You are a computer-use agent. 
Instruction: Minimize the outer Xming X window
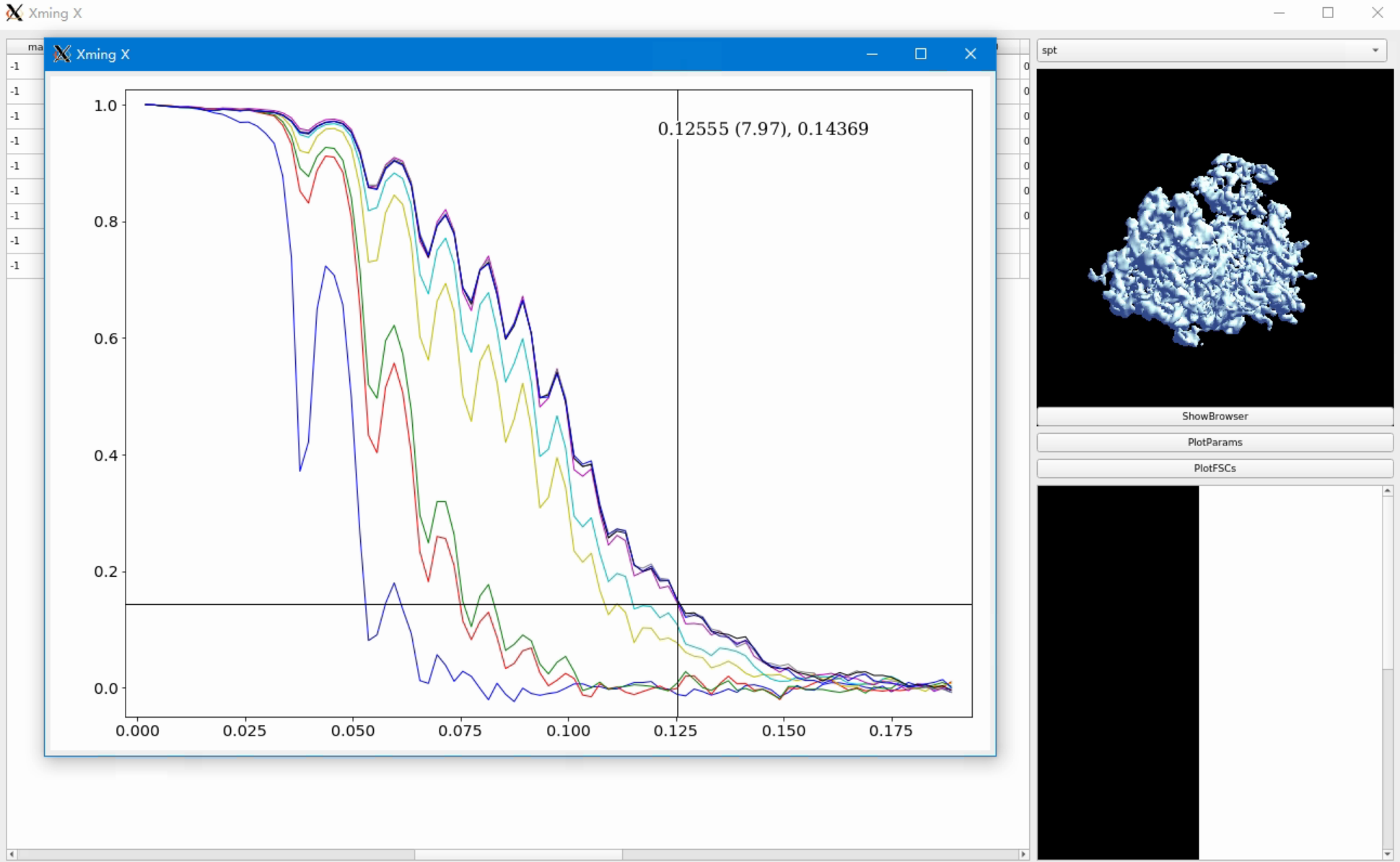(1279, 13)
